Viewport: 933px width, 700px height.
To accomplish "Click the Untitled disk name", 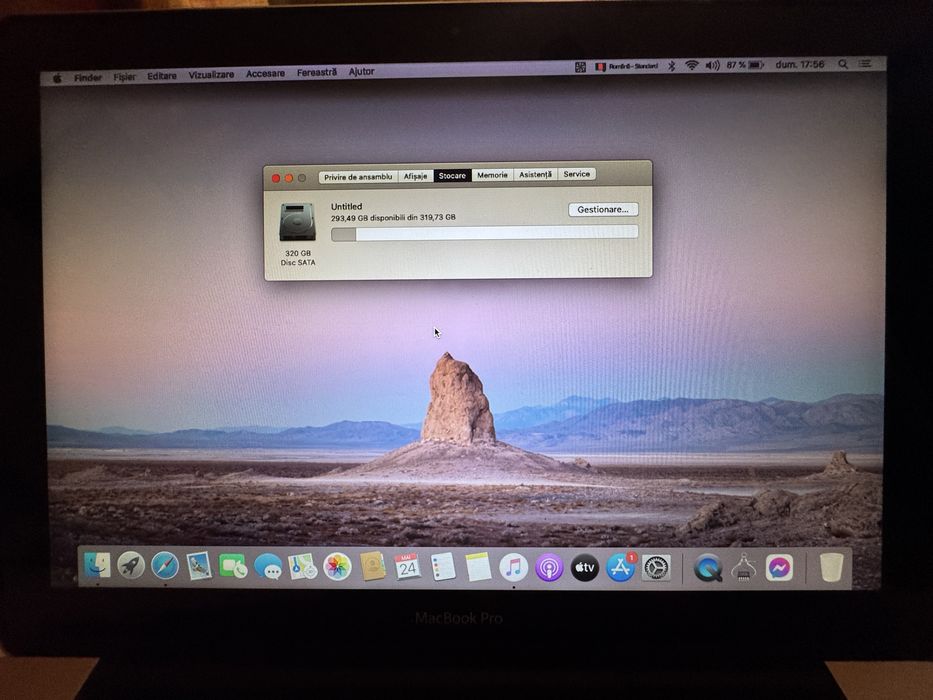I will point(346,207).
